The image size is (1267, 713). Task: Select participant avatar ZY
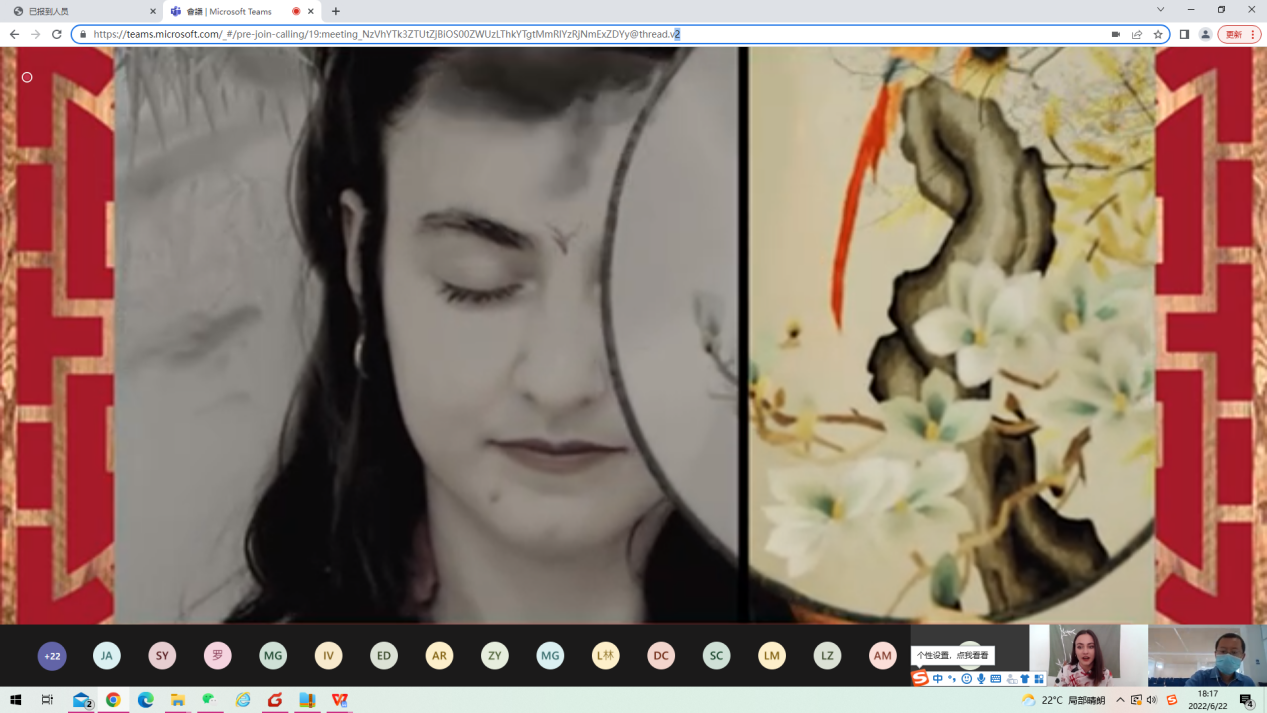[495, 656]
